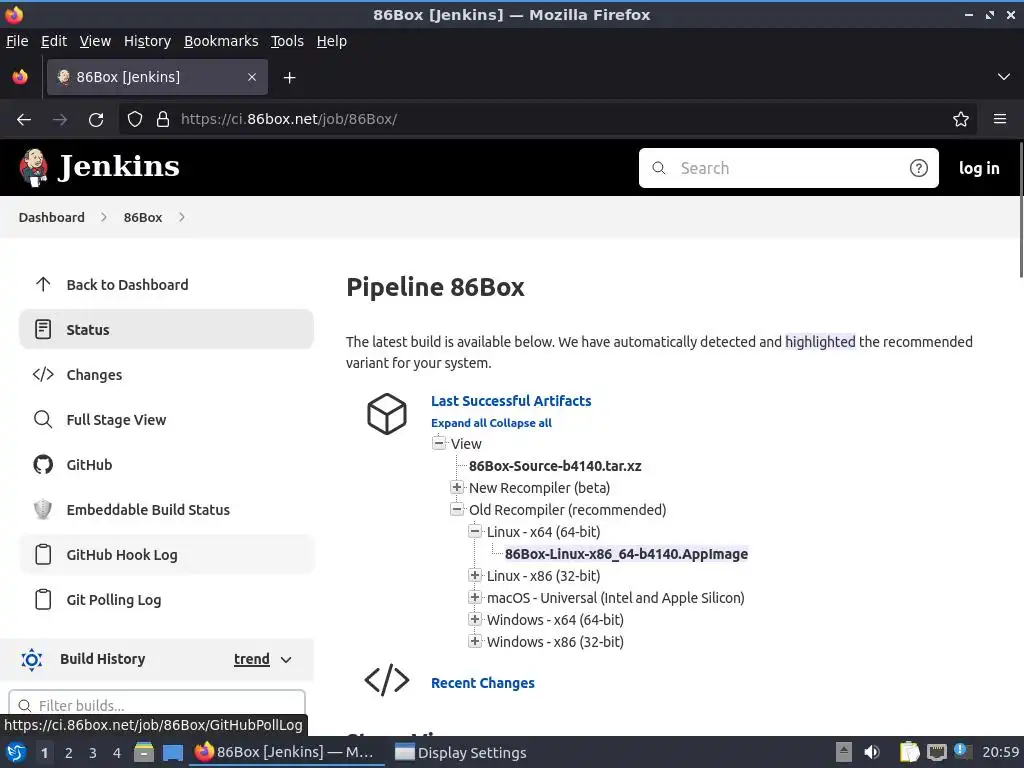Reload the page with the refresh icon
Screen dimensions: 1024x768
click(96, 119)
